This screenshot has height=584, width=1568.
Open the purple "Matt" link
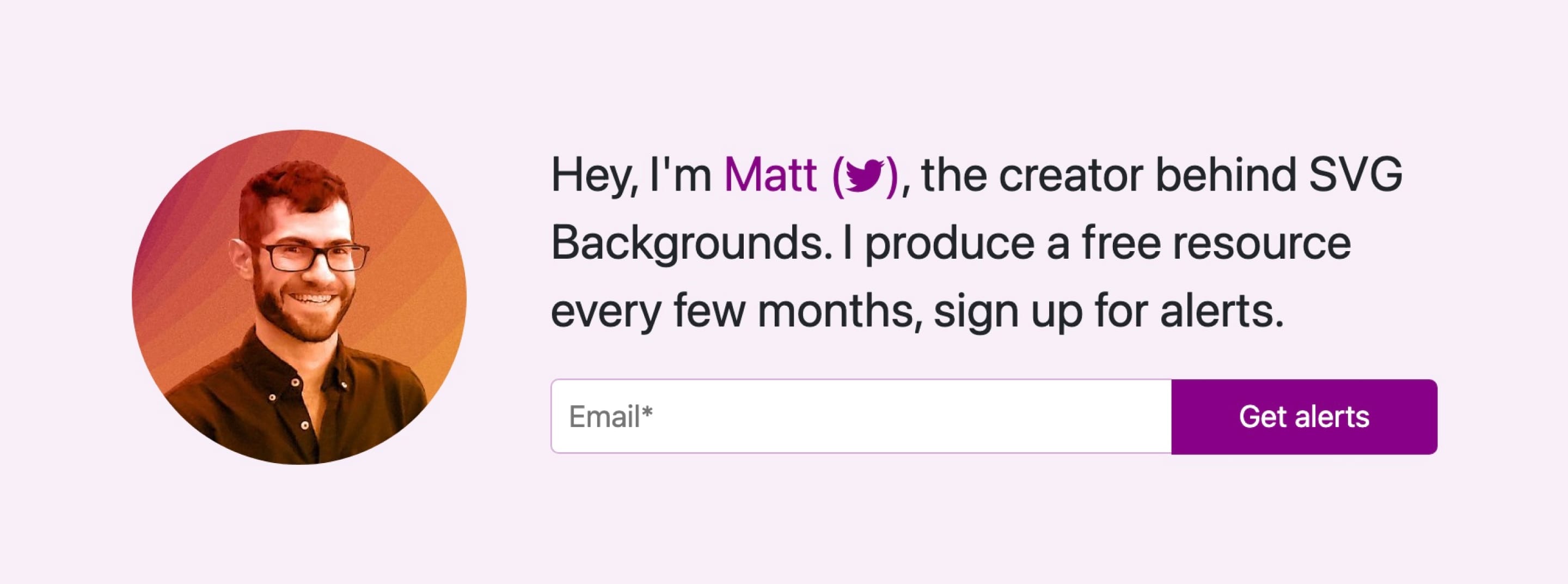770,176
